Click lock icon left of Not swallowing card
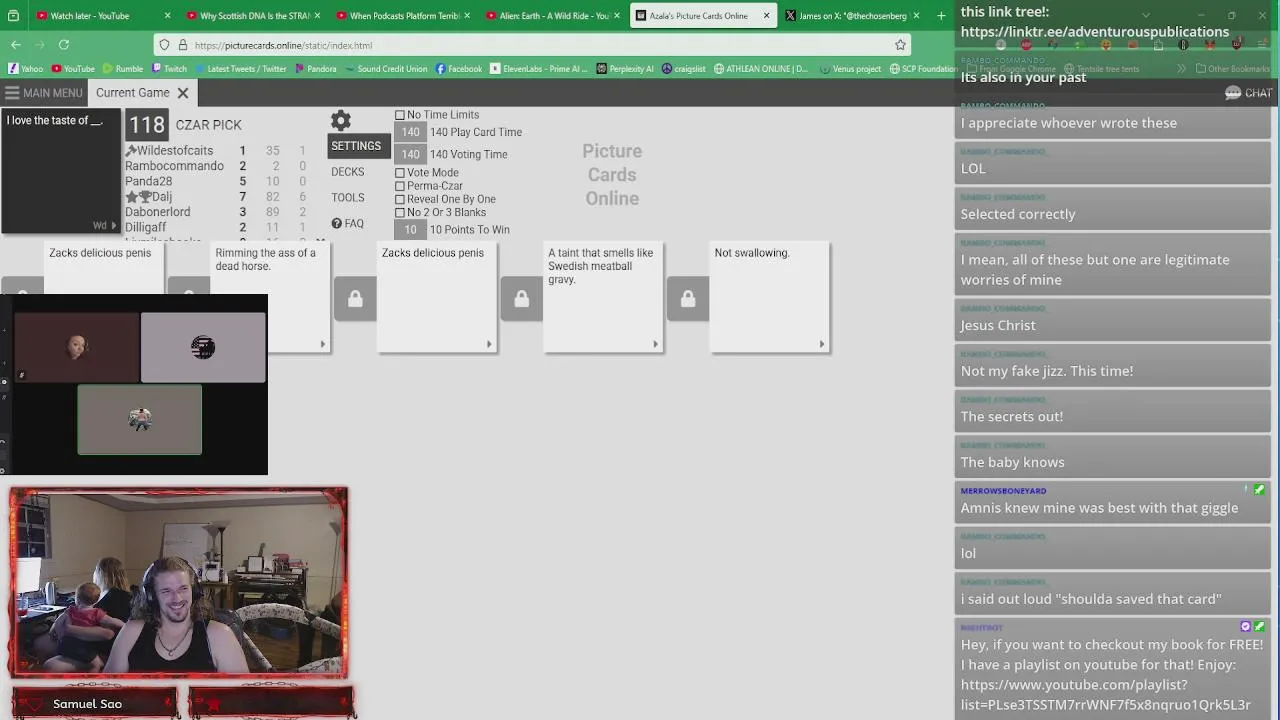The height and width of the screenshot is (720, 1280). pyautogui.click(x=688, y=299)
